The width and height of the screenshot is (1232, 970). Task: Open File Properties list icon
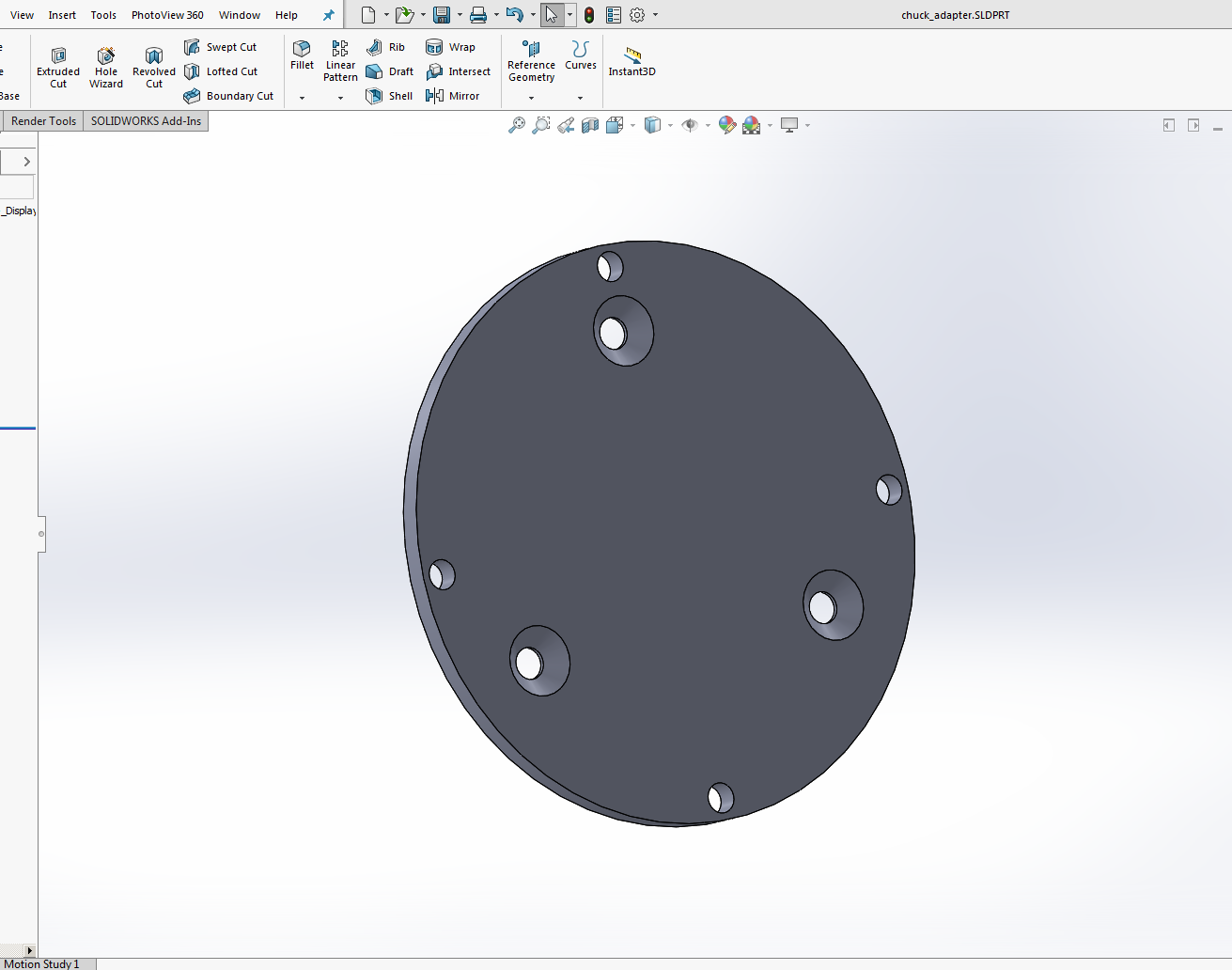[614, 15]
